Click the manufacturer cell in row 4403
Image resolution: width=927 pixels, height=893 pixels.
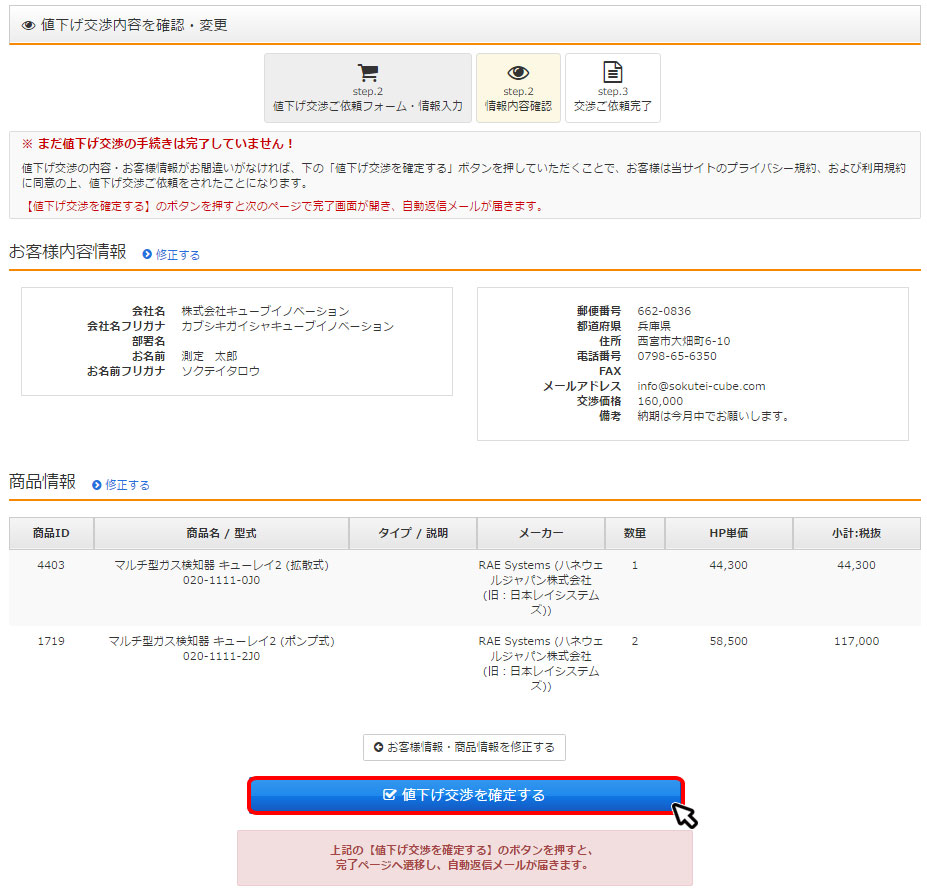(540, 588)
